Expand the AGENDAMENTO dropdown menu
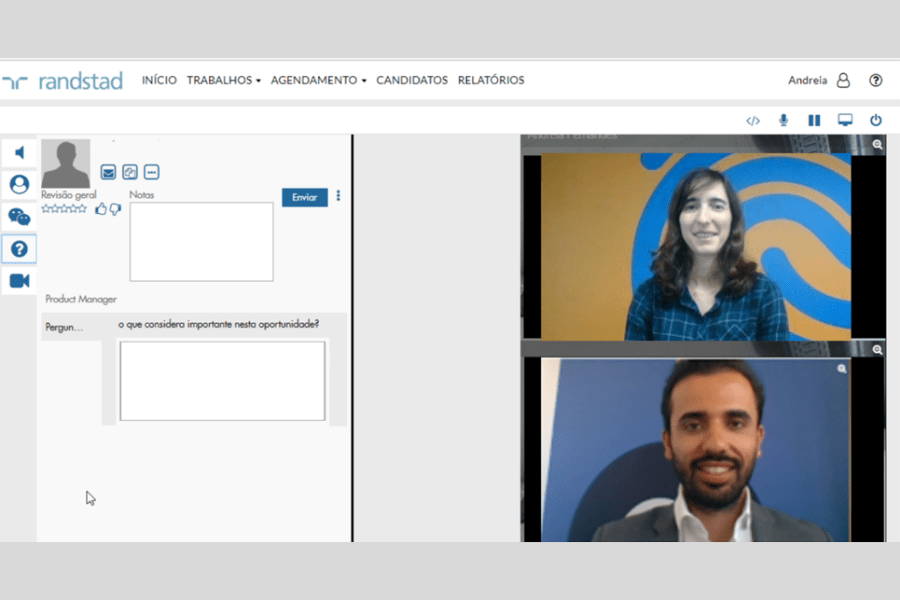Screen dimensions: 900x600 pyautogui.click(x=318, y=81)
